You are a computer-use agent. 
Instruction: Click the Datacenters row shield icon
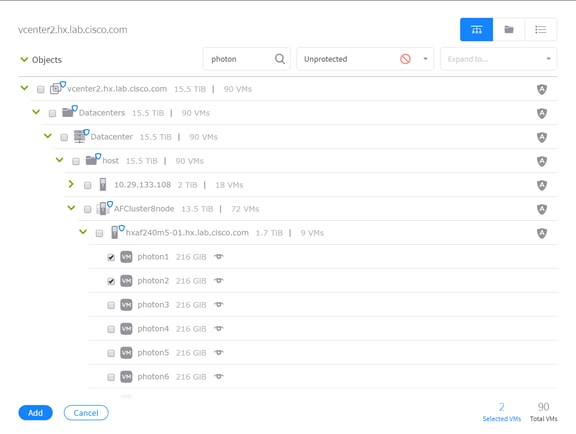(x=542, y=113)
